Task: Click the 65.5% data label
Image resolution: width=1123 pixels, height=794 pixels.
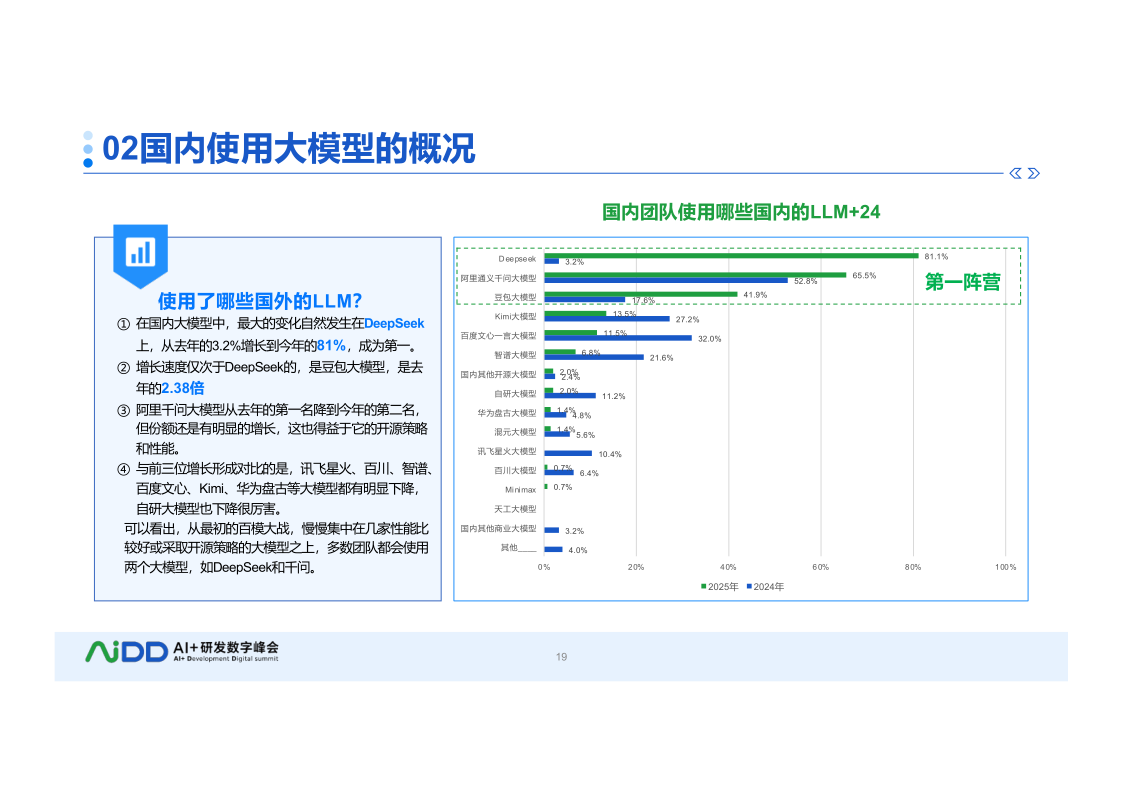Action: (864, 276)
